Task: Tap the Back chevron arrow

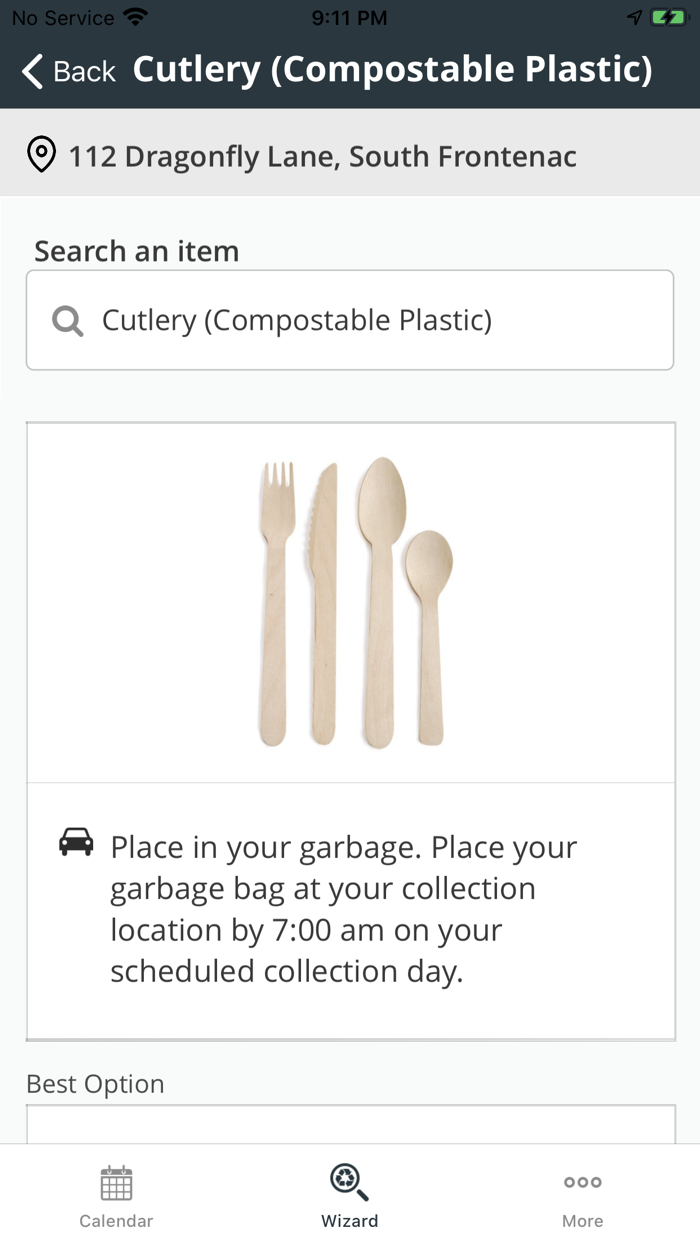Action: tap(33, 71)
